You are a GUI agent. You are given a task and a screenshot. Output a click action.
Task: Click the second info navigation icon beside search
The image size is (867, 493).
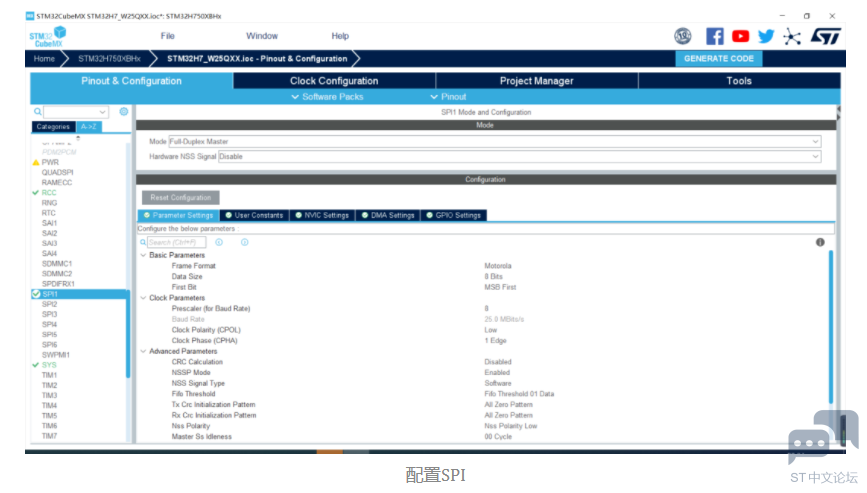click(244, 242)
